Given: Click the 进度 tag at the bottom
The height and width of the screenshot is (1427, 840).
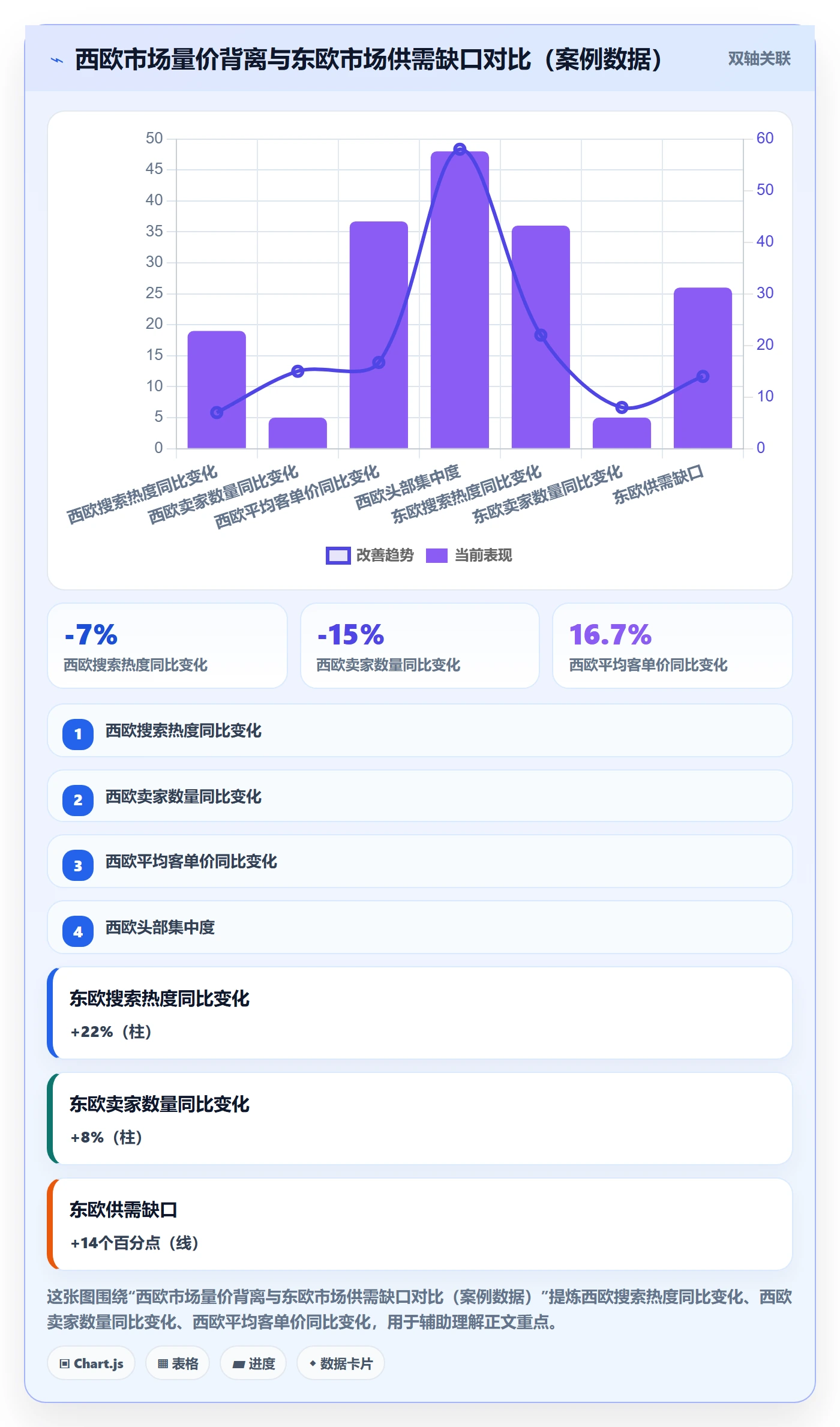Looking at the screenshot, I should pyautogui.click(x=253, y=1363).
